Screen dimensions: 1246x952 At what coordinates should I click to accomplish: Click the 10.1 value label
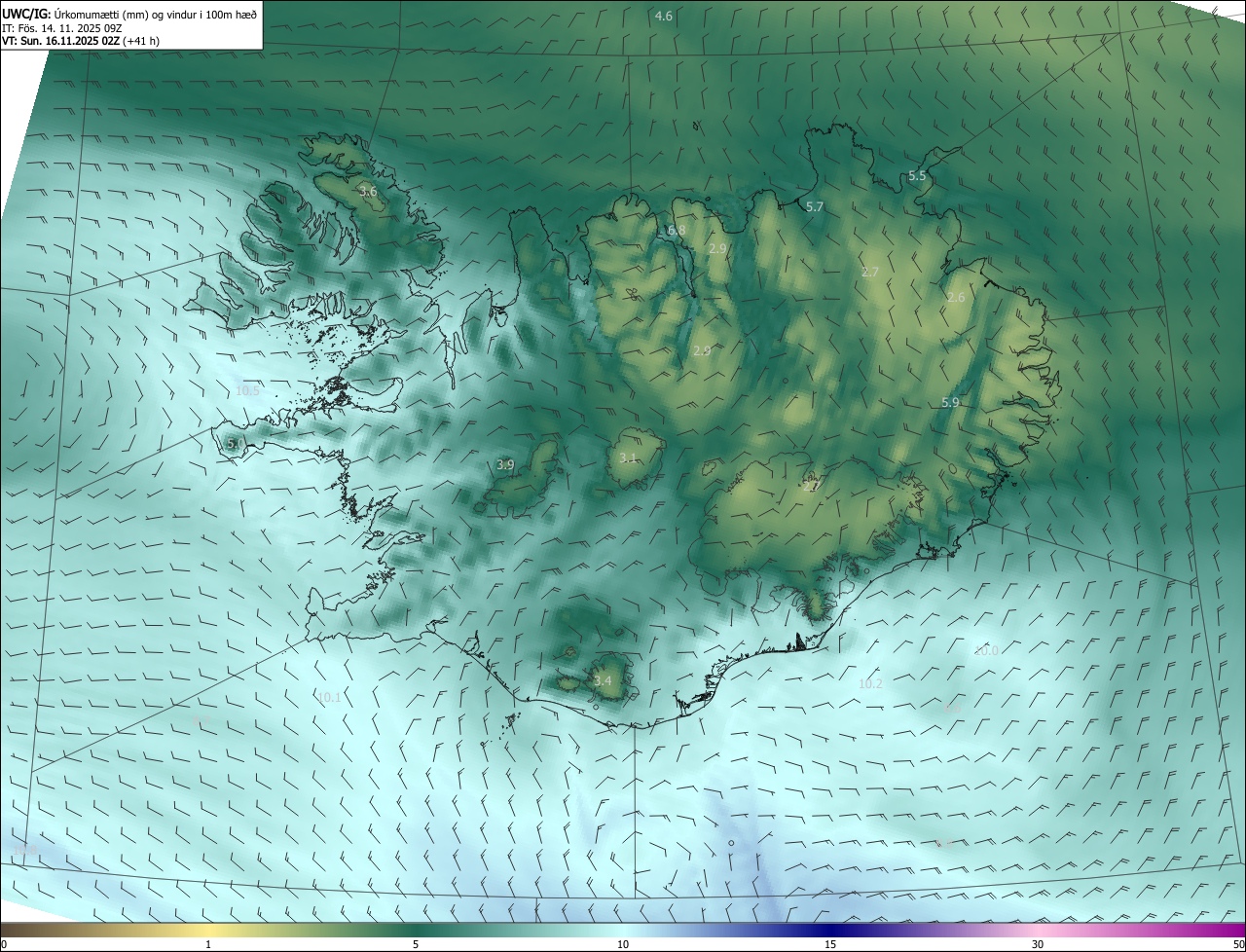[x=330, y=697]
